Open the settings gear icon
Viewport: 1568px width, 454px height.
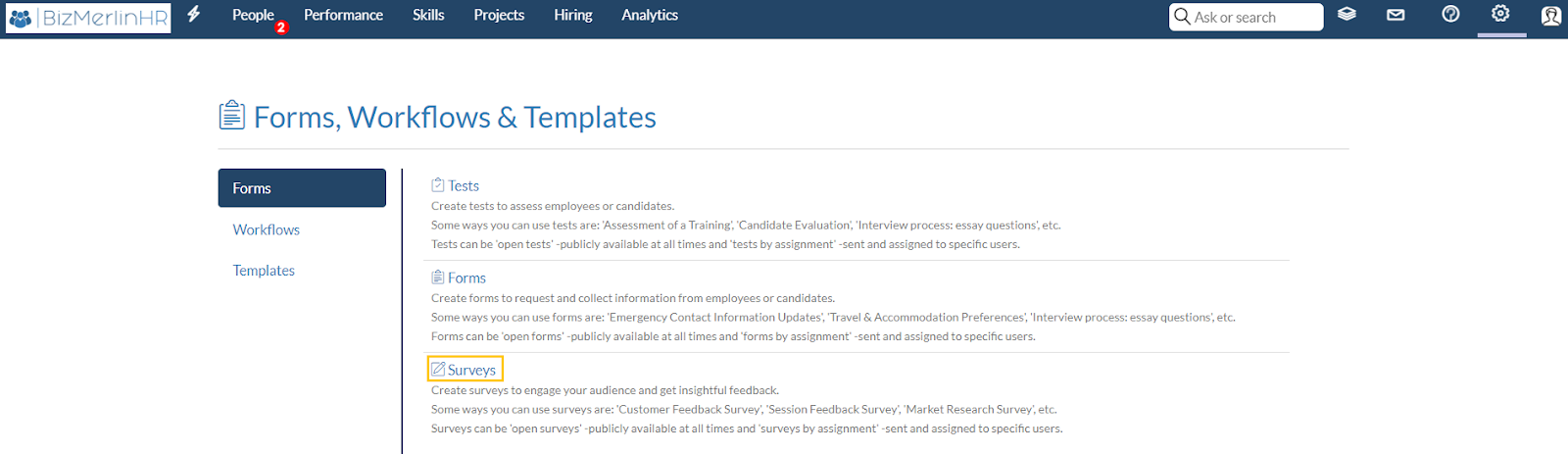pyautogui.click(x=1500, y=14)
